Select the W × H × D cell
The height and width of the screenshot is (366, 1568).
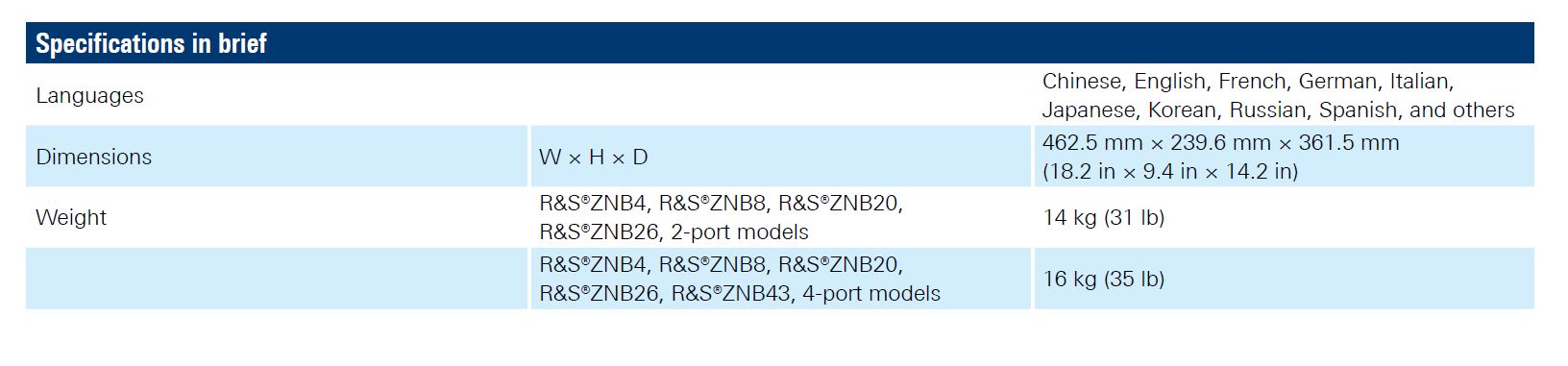[593, 157]
